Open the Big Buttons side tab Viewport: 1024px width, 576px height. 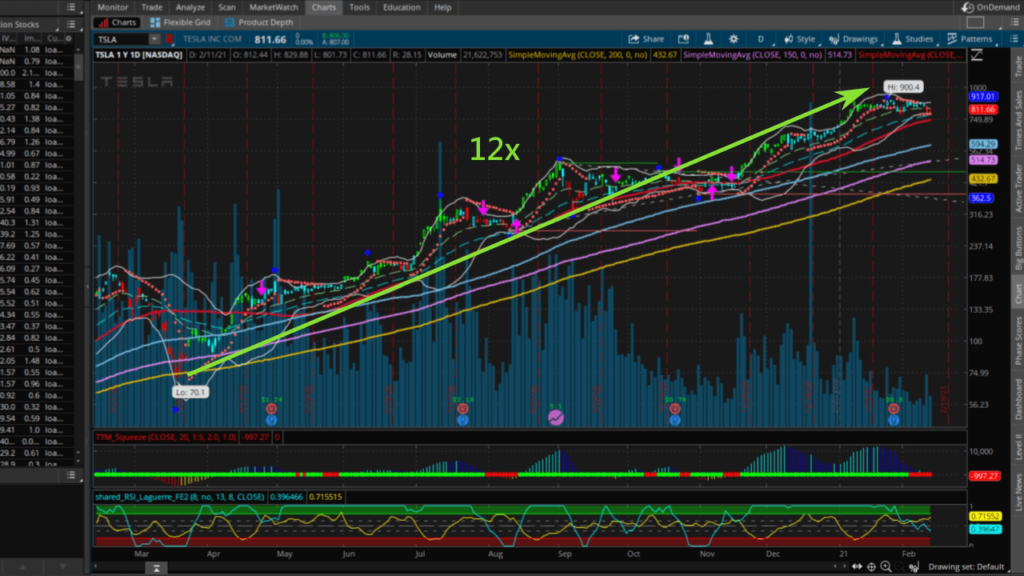(1017, 248)
